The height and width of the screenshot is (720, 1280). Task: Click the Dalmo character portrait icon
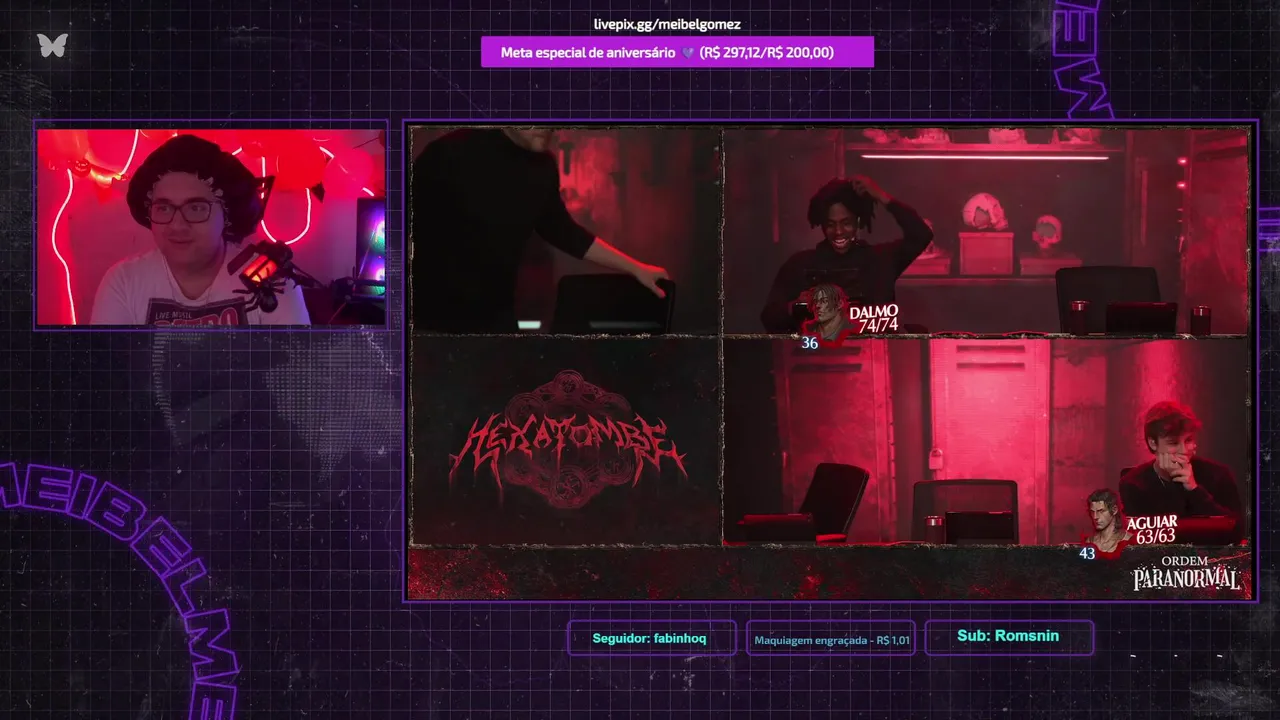tap(825, 312)
